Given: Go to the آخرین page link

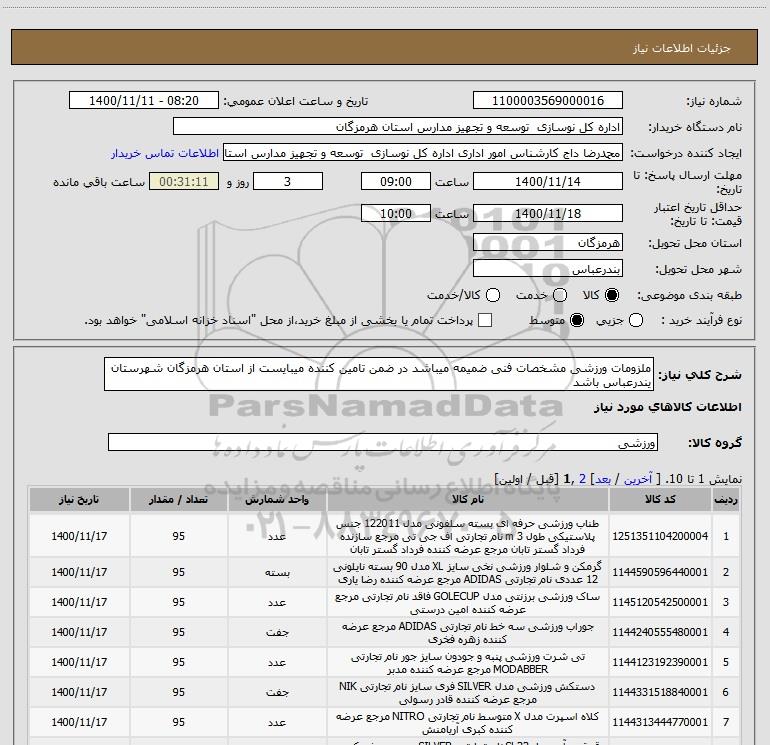Looking at the screenshot, I should pos(638,479).
